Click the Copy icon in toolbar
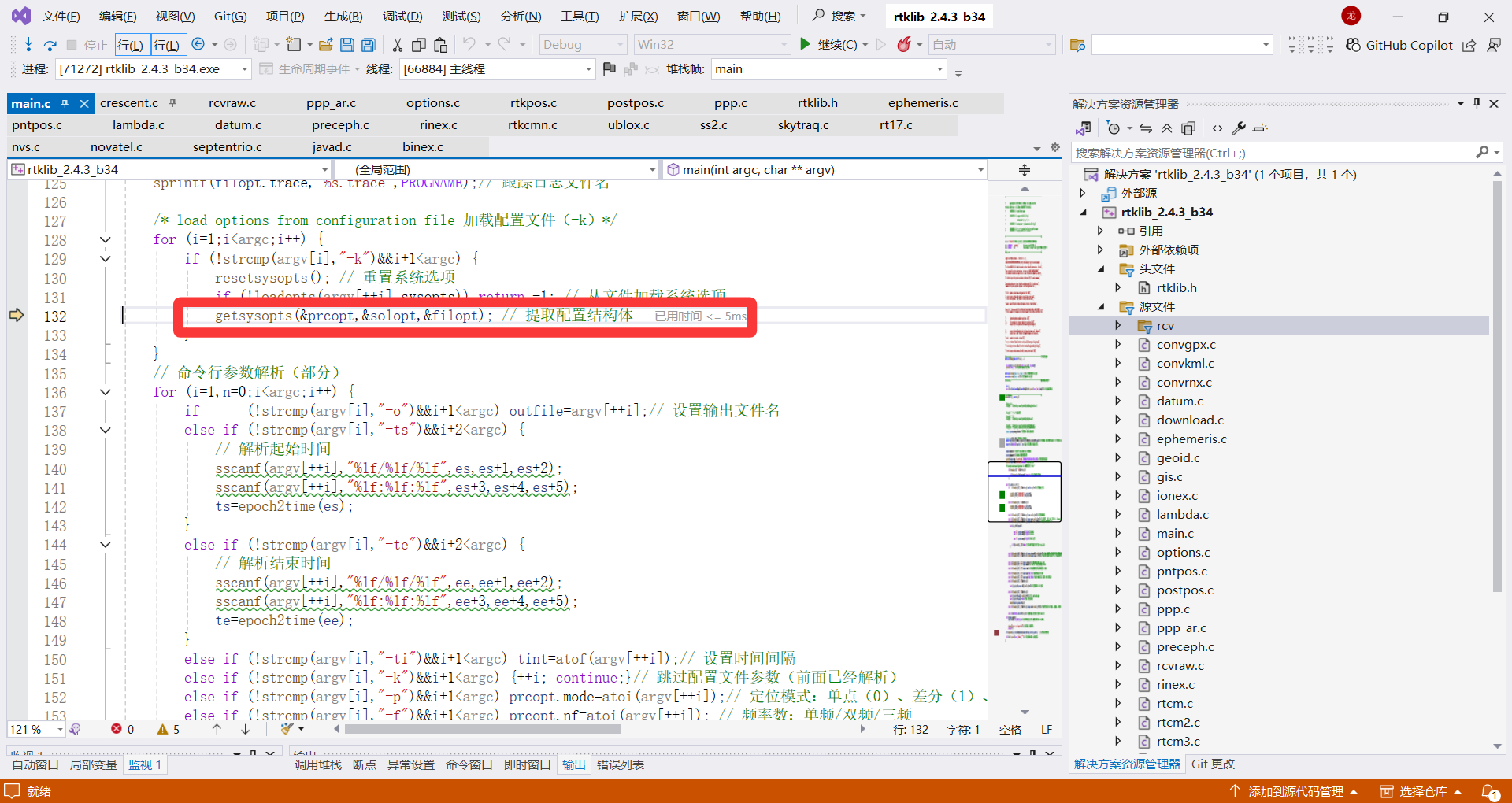This screenshot has height=803, width=1512. [x=419, y=45]
